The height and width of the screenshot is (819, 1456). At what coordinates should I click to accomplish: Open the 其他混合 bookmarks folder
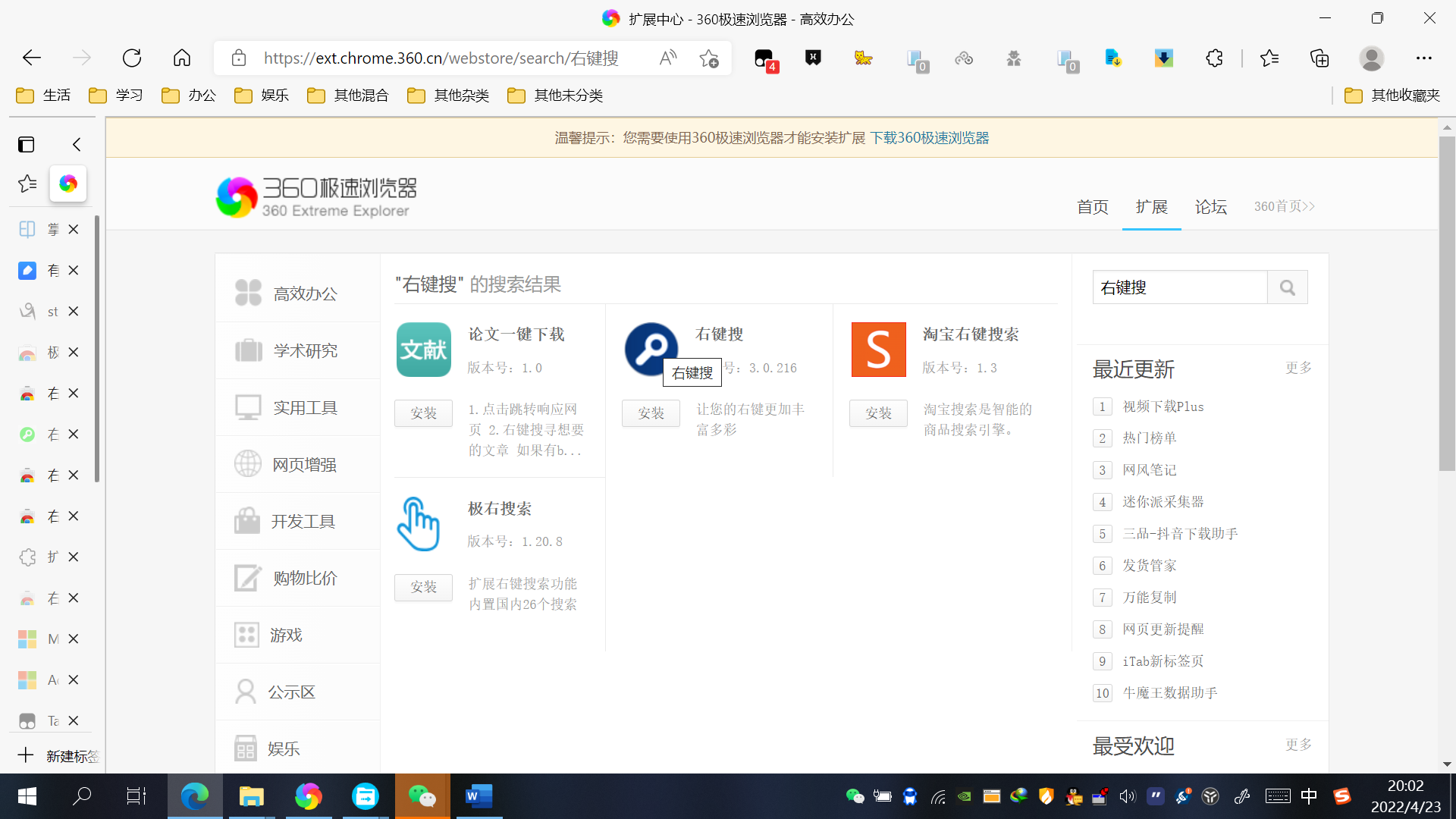348,96
